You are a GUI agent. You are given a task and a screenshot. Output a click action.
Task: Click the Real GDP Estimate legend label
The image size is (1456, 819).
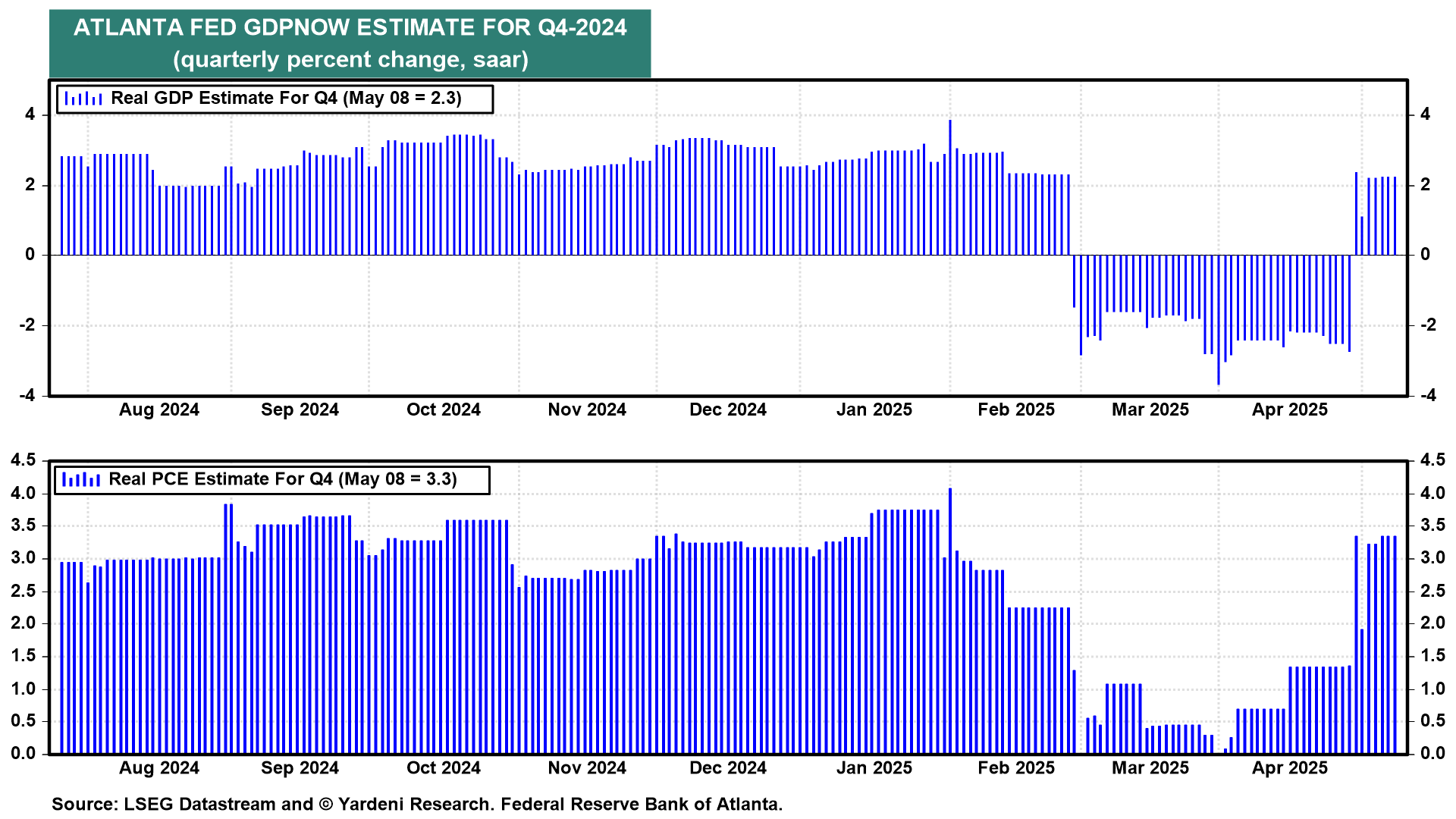click(286, 99)
